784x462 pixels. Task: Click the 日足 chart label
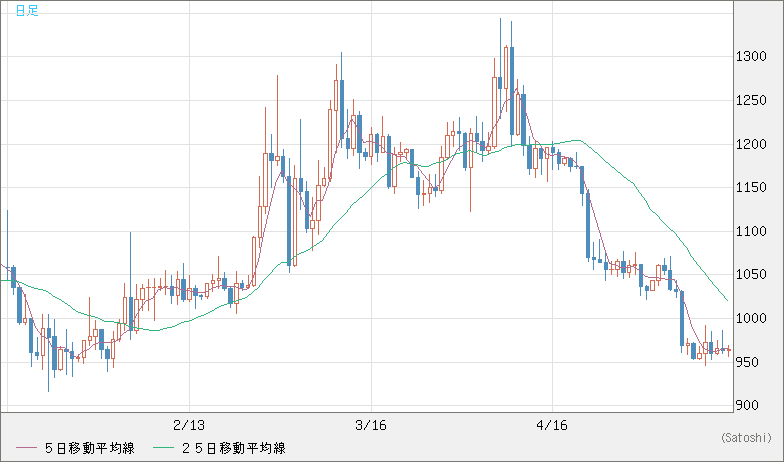pos(27,10)
